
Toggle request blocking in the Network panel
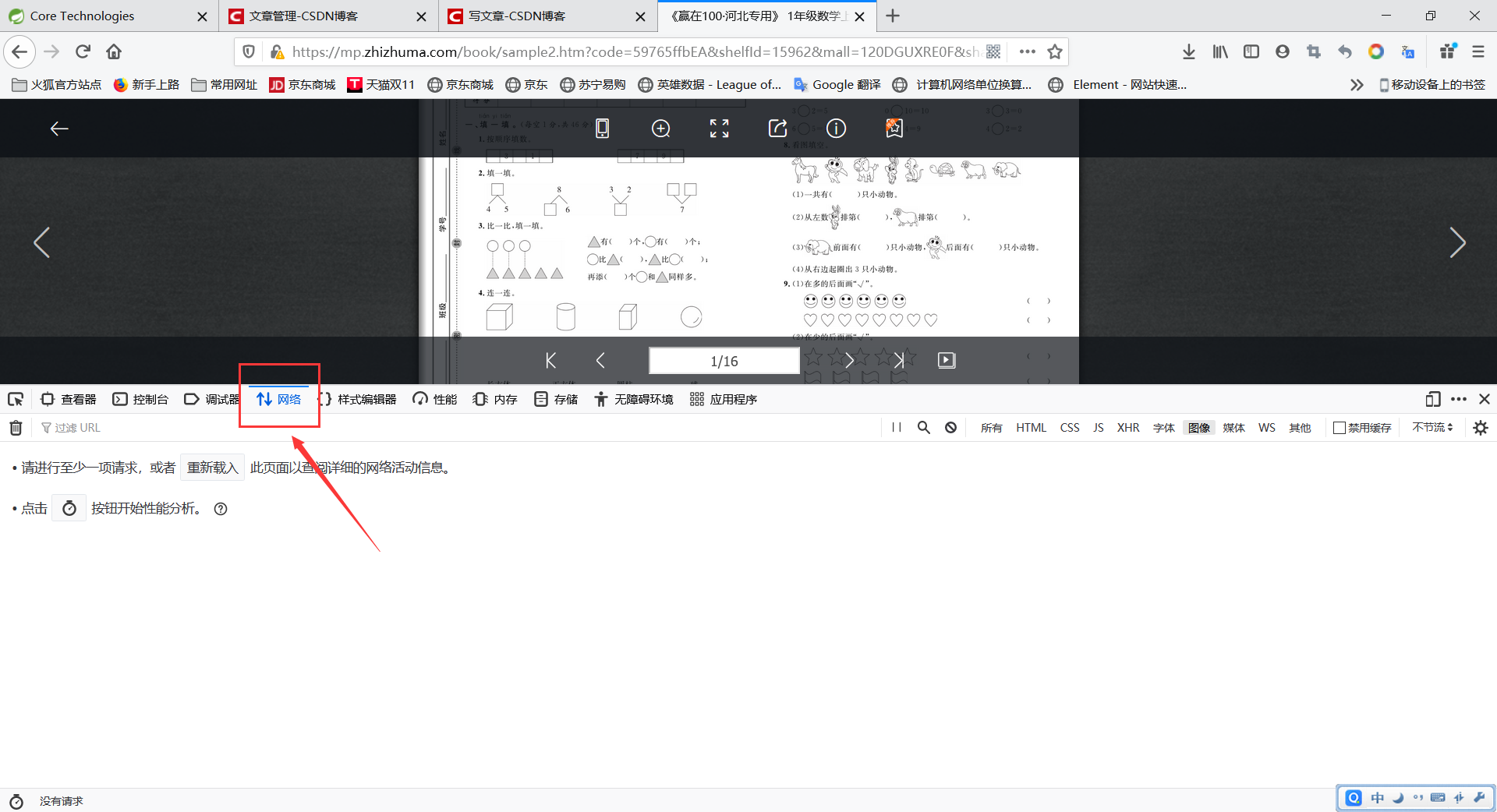[950, 427]
